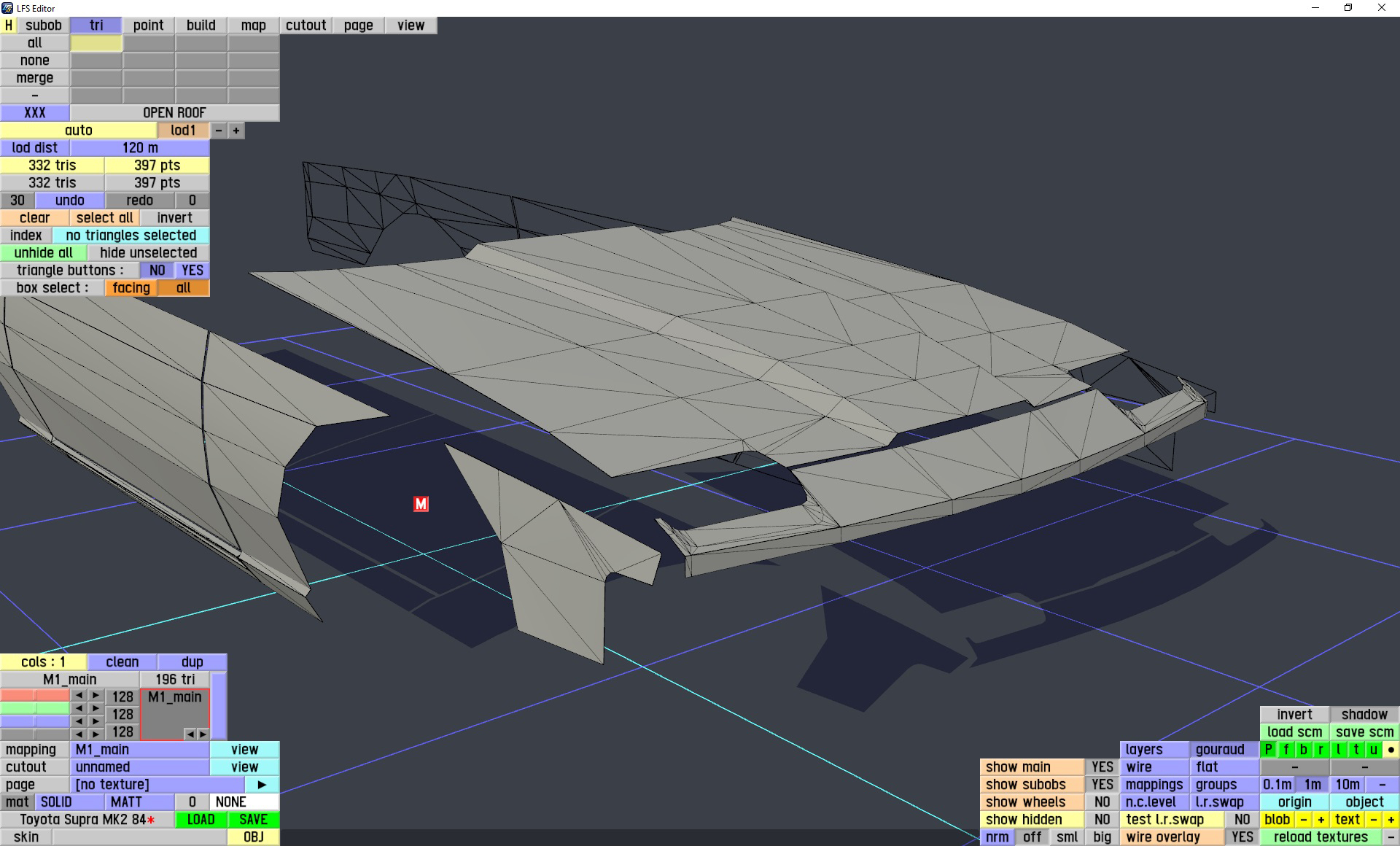Open the build mode tab
This screenshot has width=1400, height=846.
[201, 26]
